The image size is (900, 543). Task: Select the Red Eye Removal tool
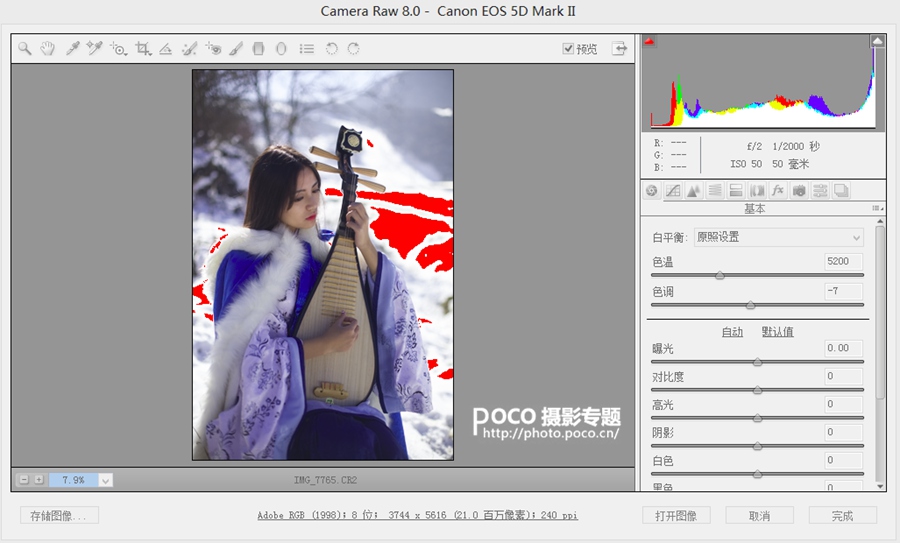pyautogui.click(x=213, y=49)
